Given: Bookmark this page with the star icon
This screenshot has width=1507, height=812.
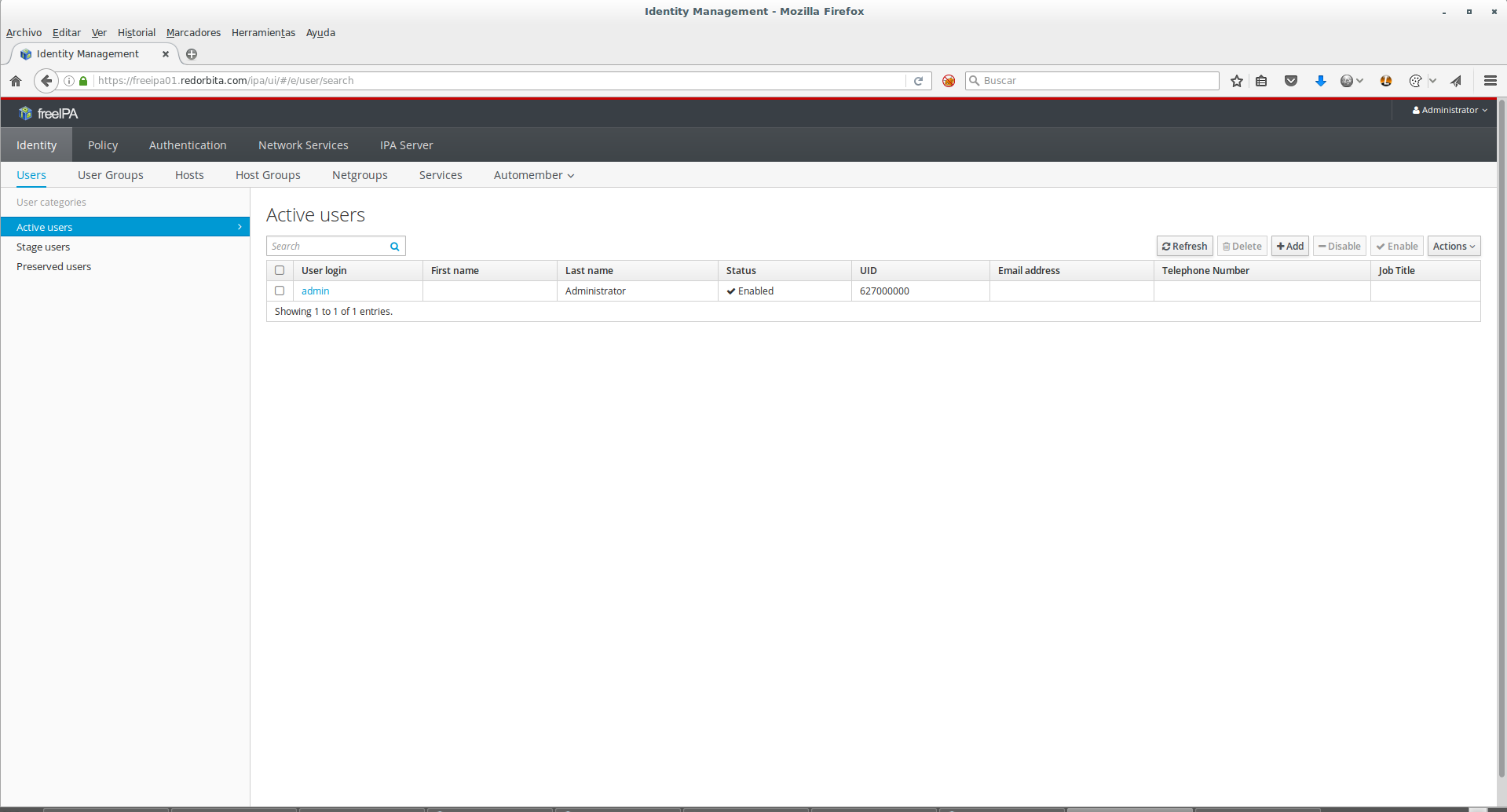Looking at the screenshot, I should [1237, 81].
